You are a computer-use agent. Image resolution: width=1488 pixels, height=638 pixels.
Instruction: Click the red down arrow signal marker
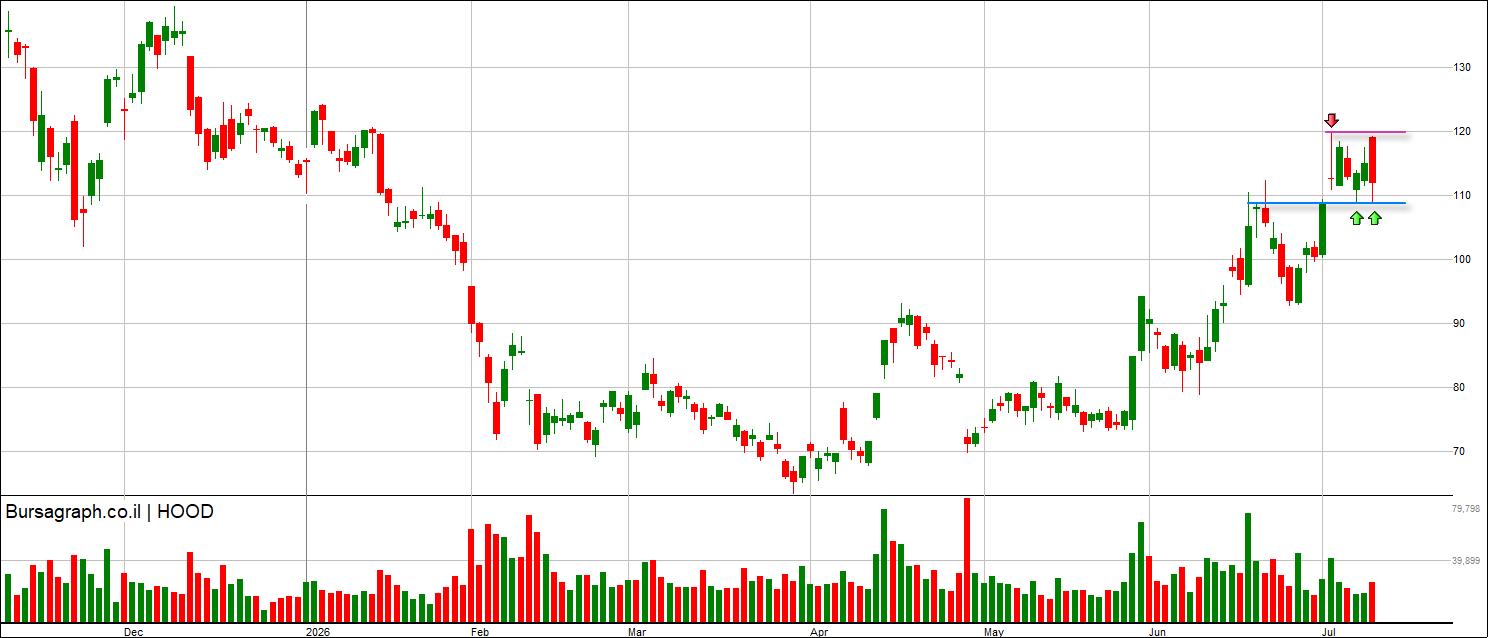click(1332, 120)
